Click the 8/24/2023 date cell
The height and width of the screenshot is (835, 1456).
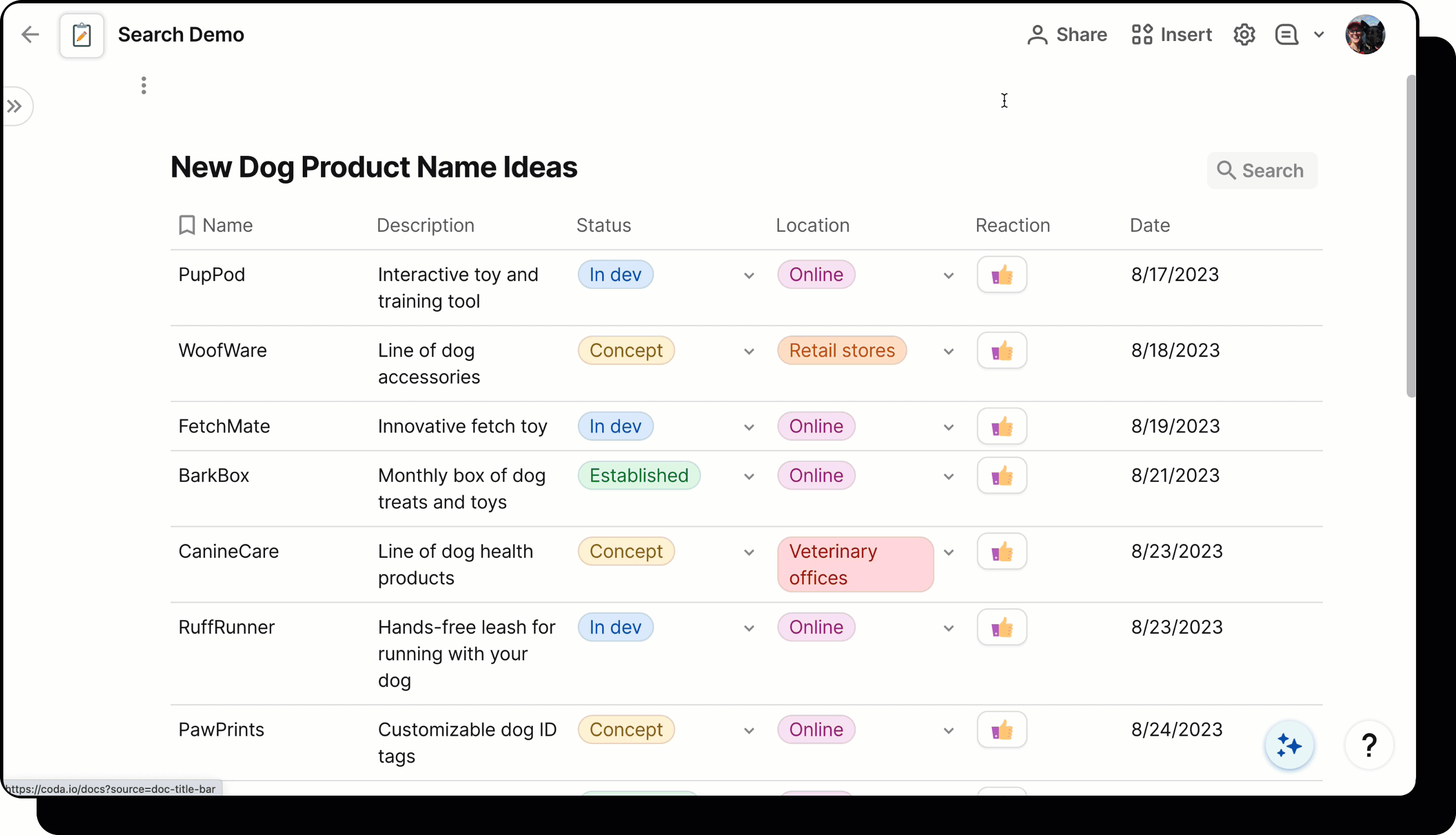(1177, 730)
